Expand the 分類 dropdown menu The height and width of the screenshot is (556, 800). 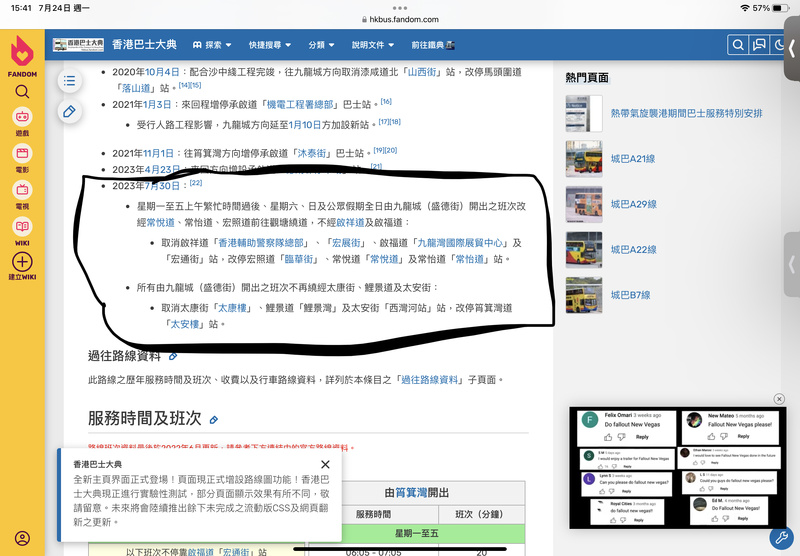click(x=321, y=45)
